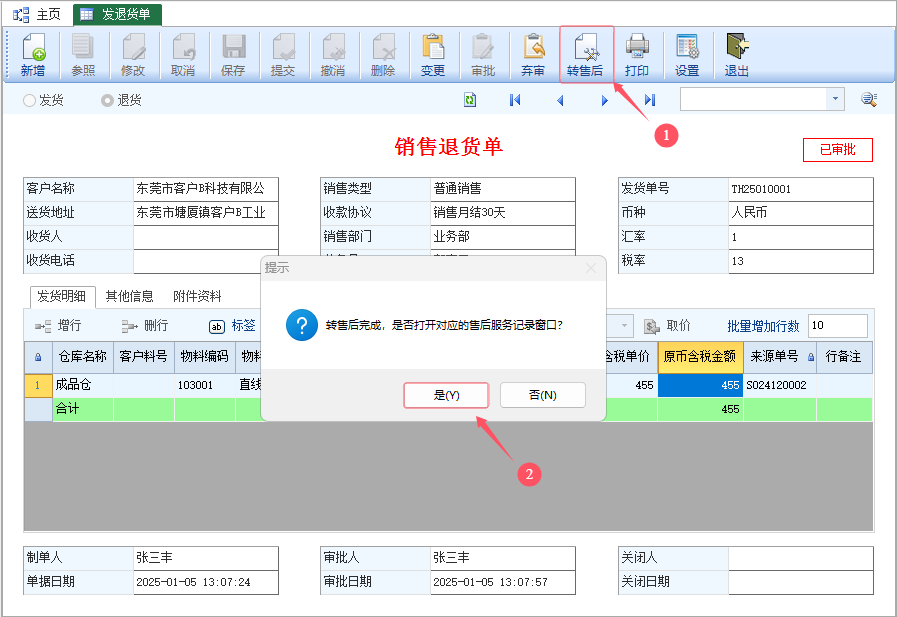Click the 发货单号 value TH25010001
897x617 pixels.
click(x=801, y=189)
